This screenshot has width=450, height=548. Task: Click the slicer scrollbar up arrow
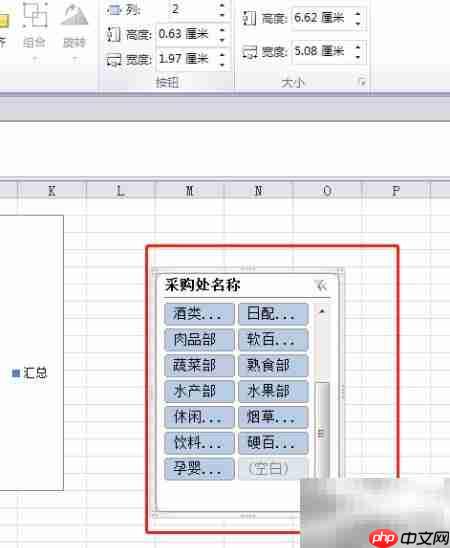[x=322, y=311]
